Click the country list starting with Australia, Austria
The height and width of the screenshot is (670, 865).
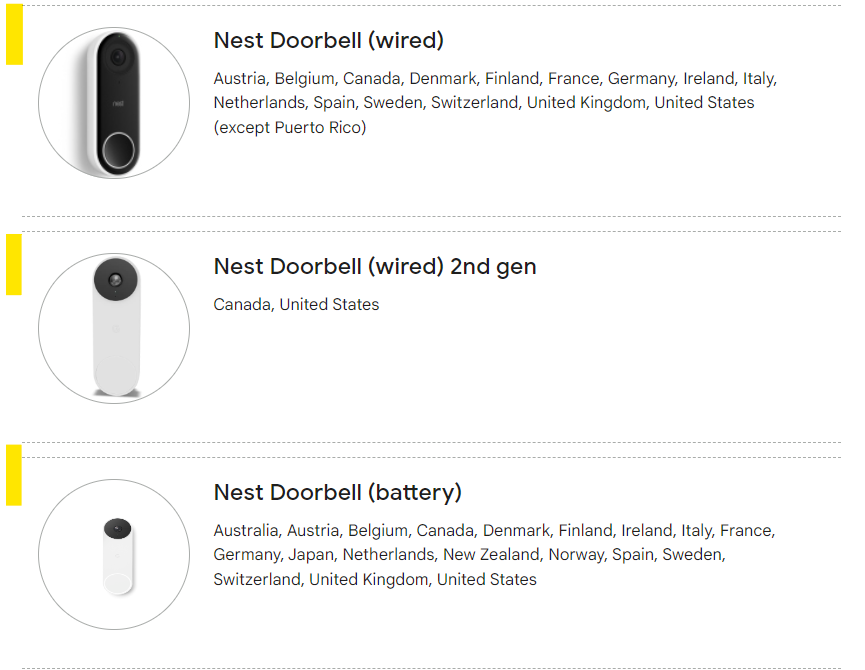[x=494, y=555]
